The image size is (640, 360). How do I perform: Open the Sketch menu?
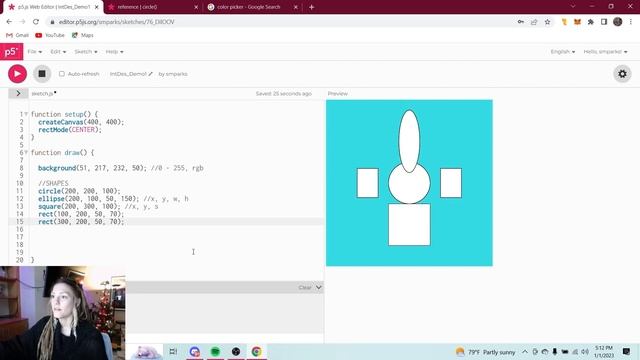coord(86,52)
